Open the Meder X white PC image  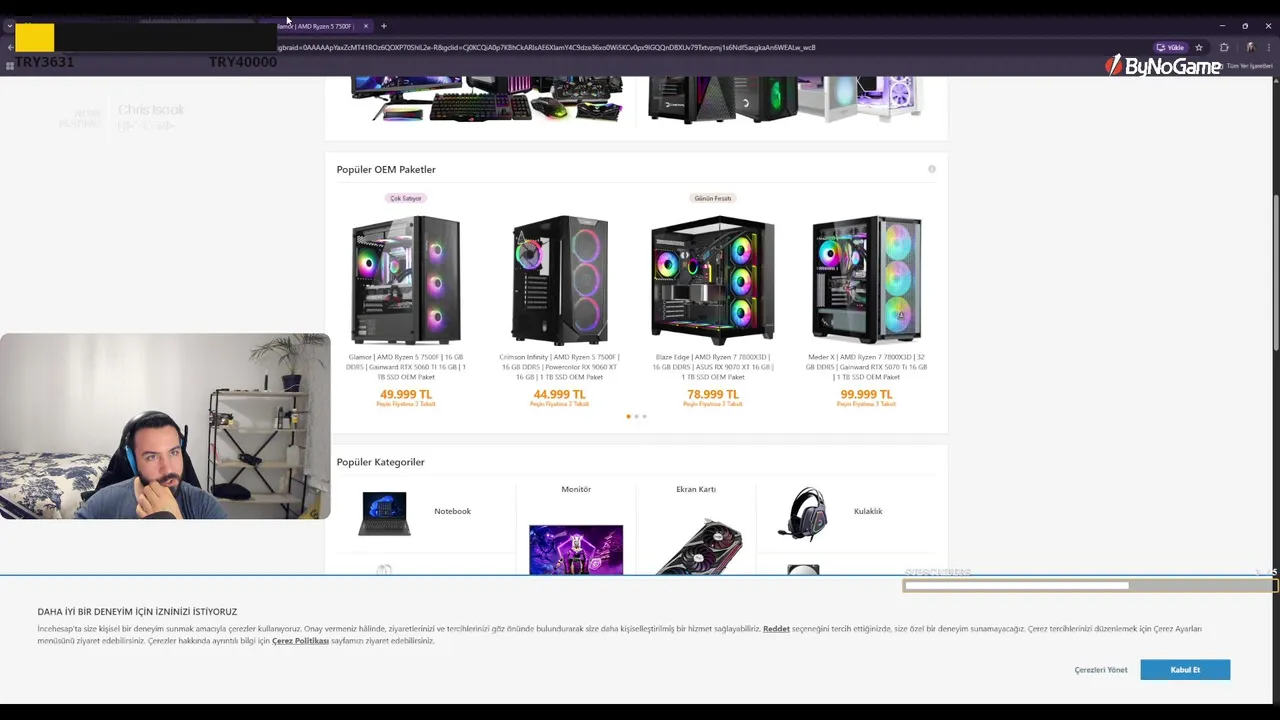point(866,279)
